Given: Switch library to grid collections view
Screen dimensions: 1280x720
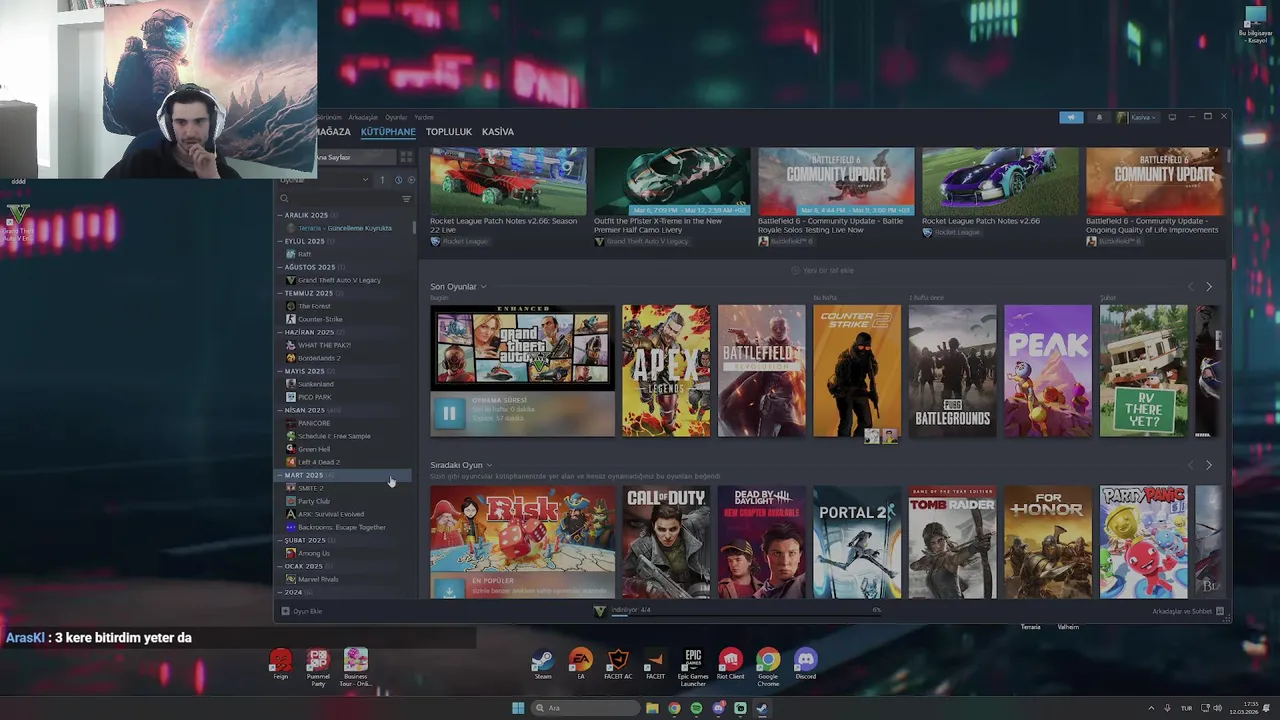Looking at the screenshot, I should pyautogui.click(x=406, y=157).
